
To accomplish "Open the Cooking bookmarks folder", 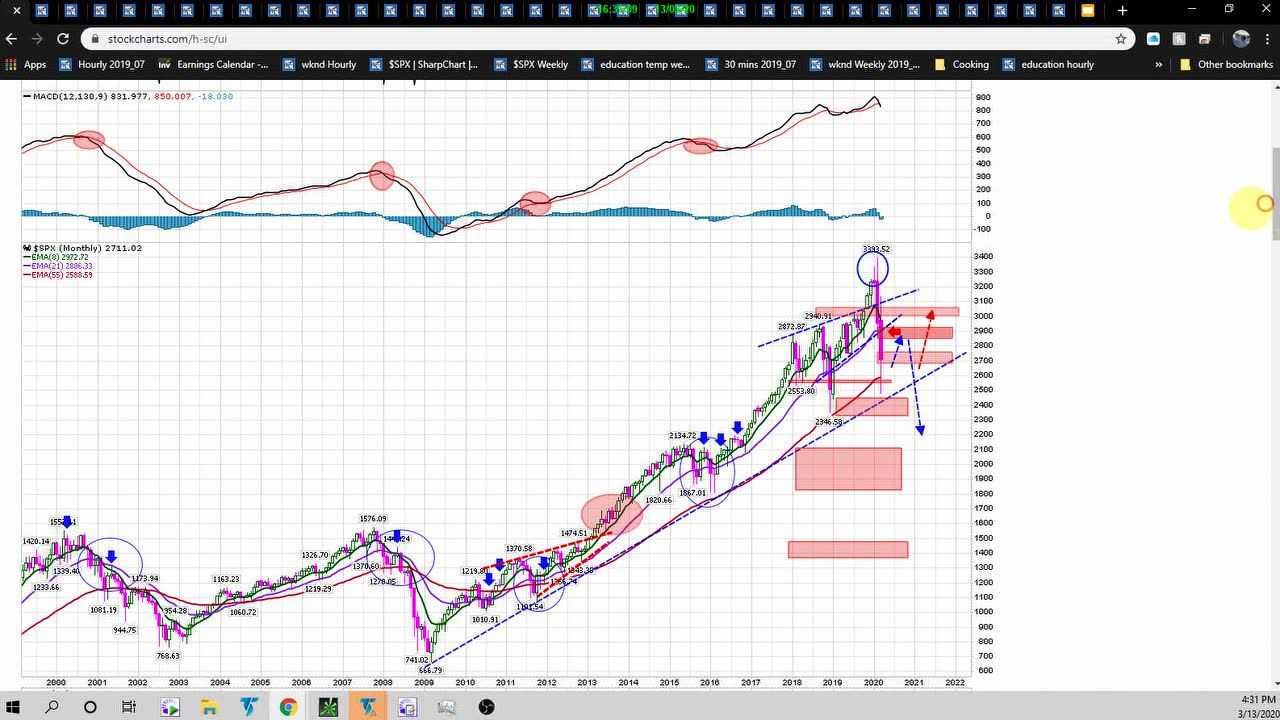I will click(961, 64).
